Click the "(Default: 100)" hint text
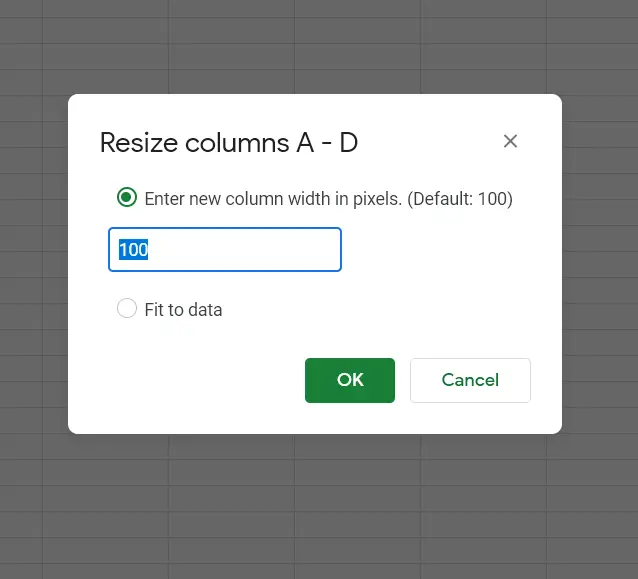Viewport: 638px width, 579px height. (460, 199)
